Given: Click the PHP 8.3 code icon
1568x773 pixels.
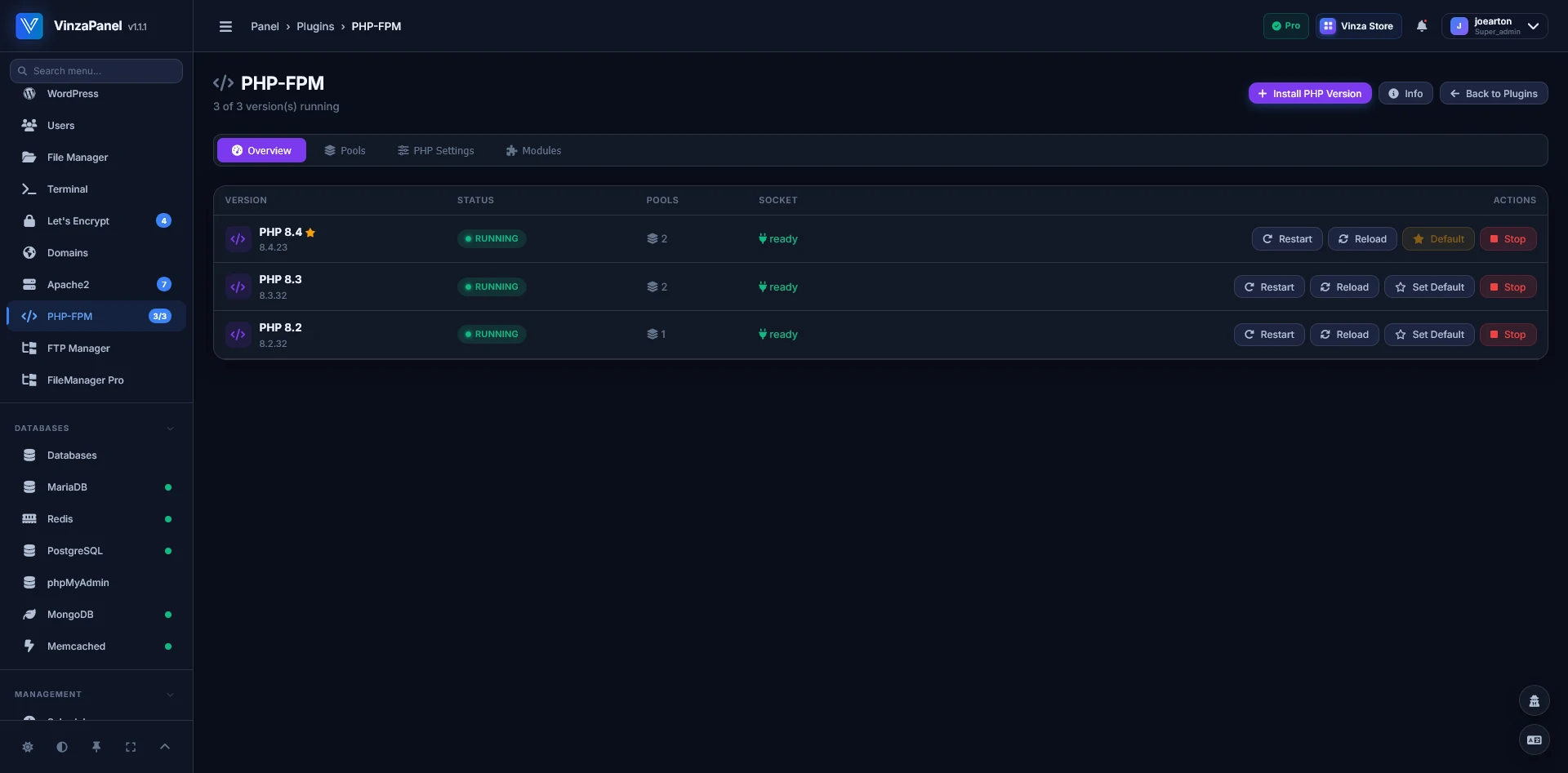Looking at the screenshot, I should 238,287.
